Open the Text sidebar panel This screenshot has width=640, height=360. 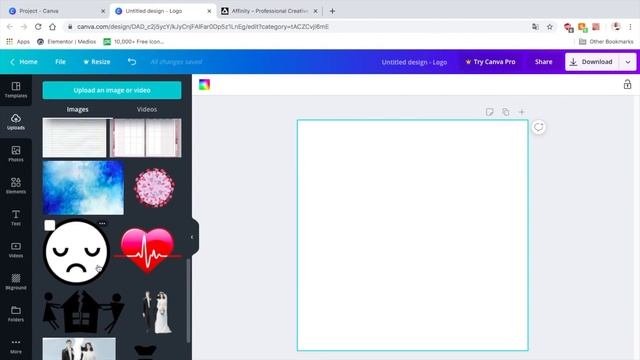[x=16, y=218]
